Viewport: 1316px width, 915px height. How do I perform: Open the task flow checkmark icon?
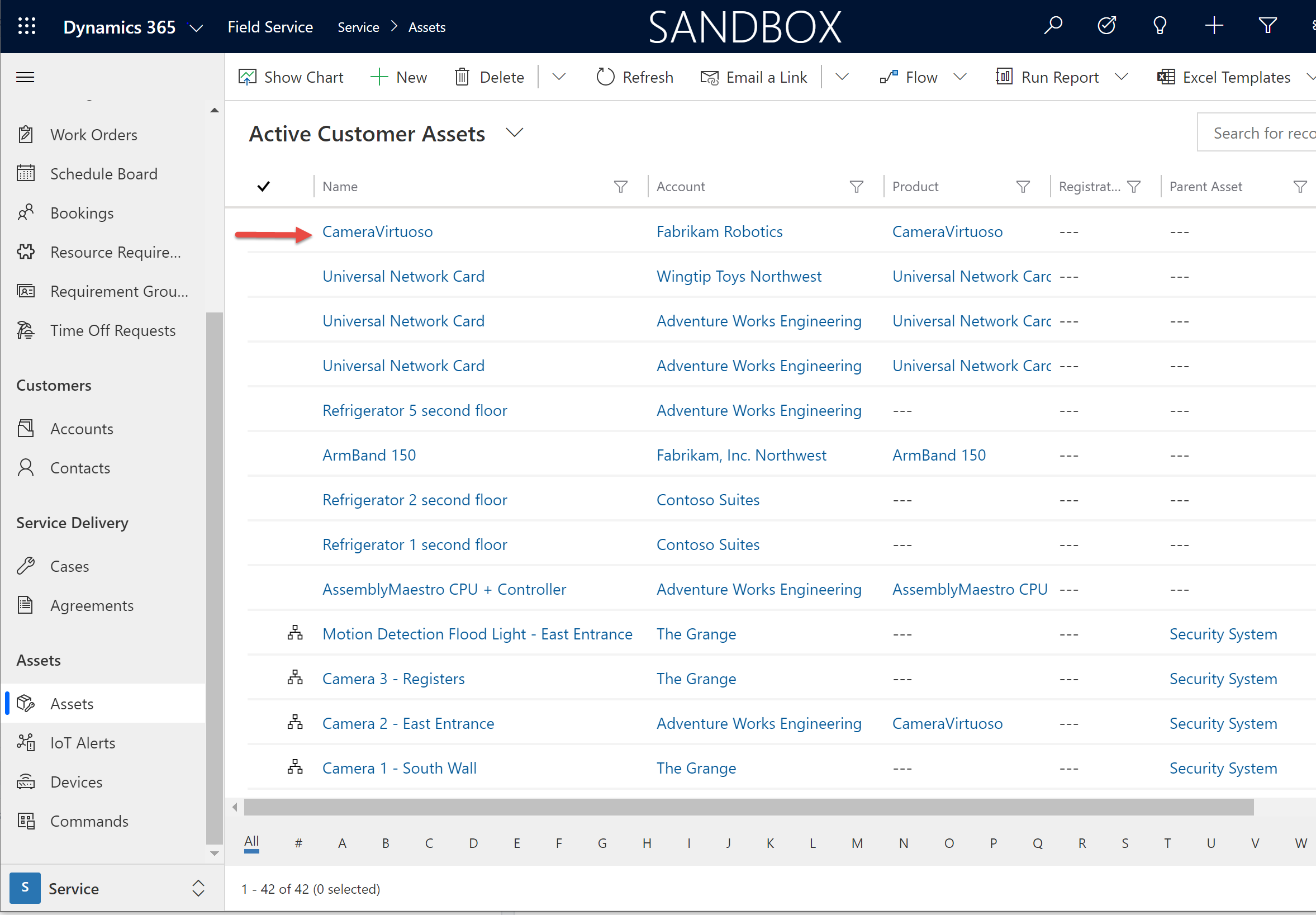1106,26
